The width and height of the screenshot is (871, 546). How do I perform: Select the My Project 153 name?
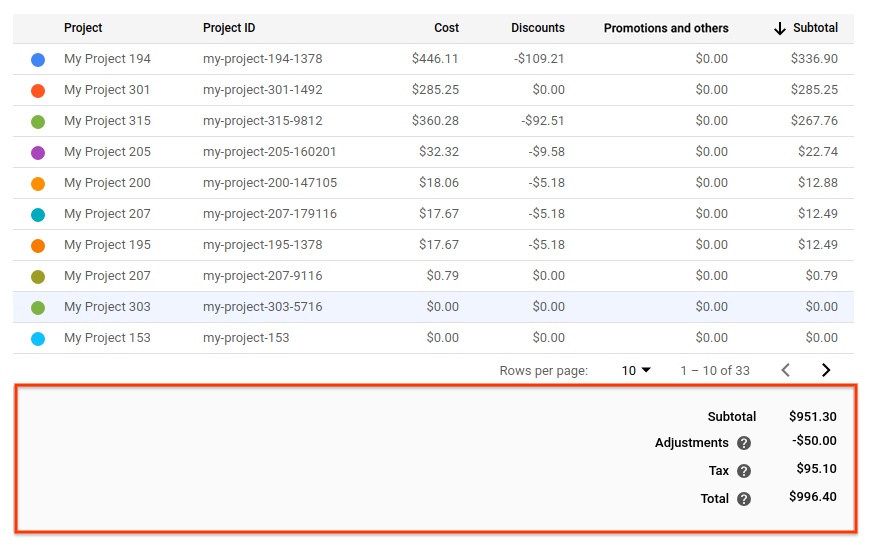(107, 338)
